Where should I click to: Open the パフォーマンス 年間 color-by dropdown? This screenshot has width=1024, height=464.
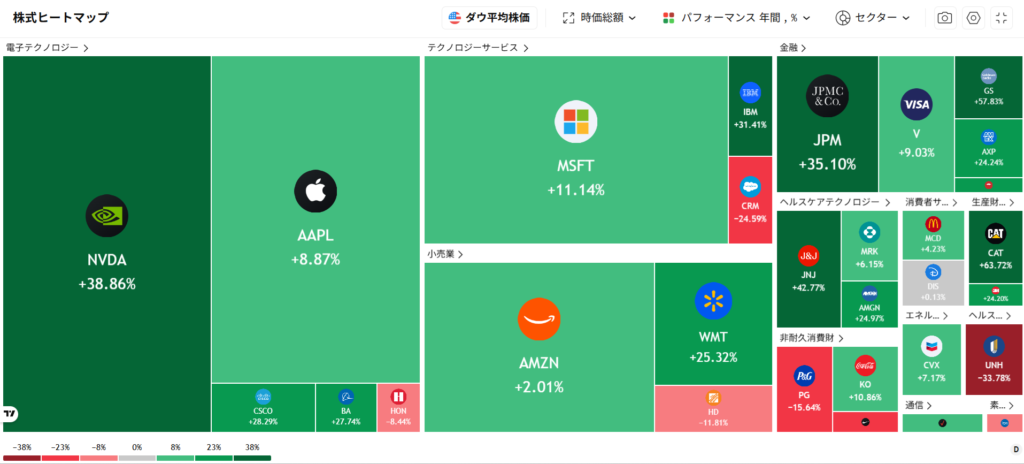click(736, 18)
